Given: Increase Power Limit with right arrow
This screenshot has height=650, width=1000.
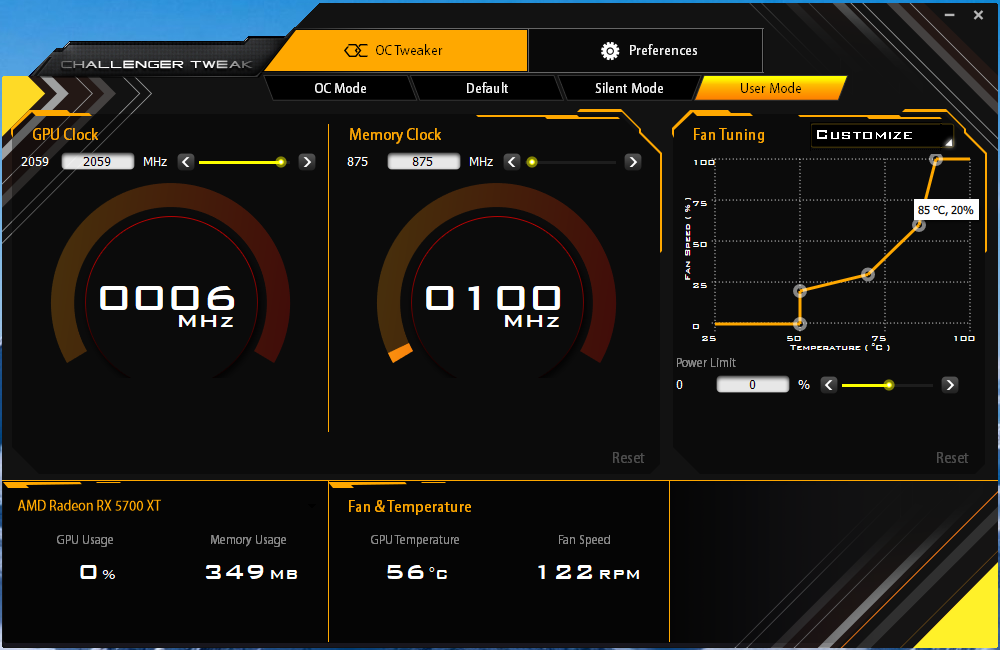Looking at the screenshot, I should pyautogui.click(x=950, y=385).
